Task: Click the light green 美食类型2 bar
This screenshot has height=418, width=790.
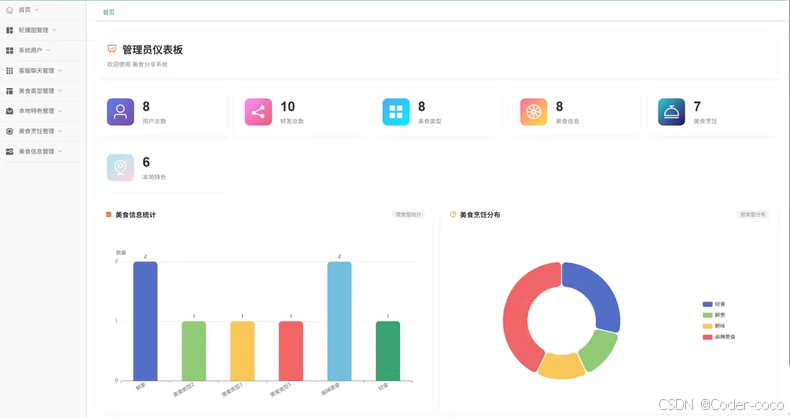Action: [194, 351]
